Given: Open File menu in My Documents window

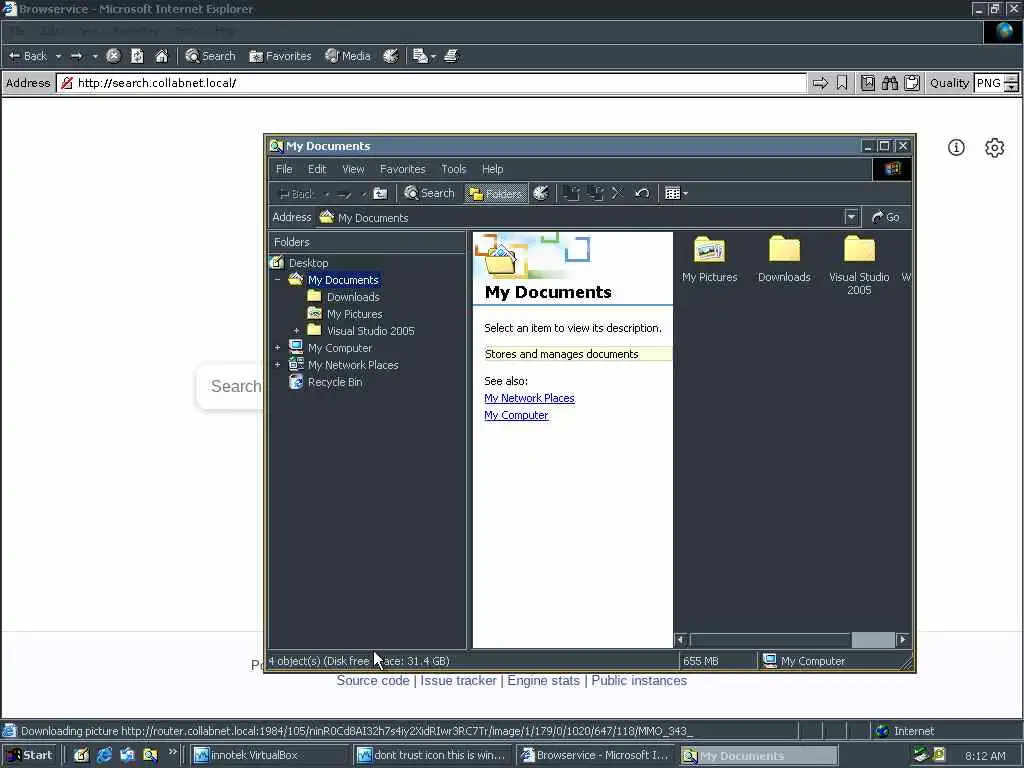Looking at the screenshot, I should point(284,169).
